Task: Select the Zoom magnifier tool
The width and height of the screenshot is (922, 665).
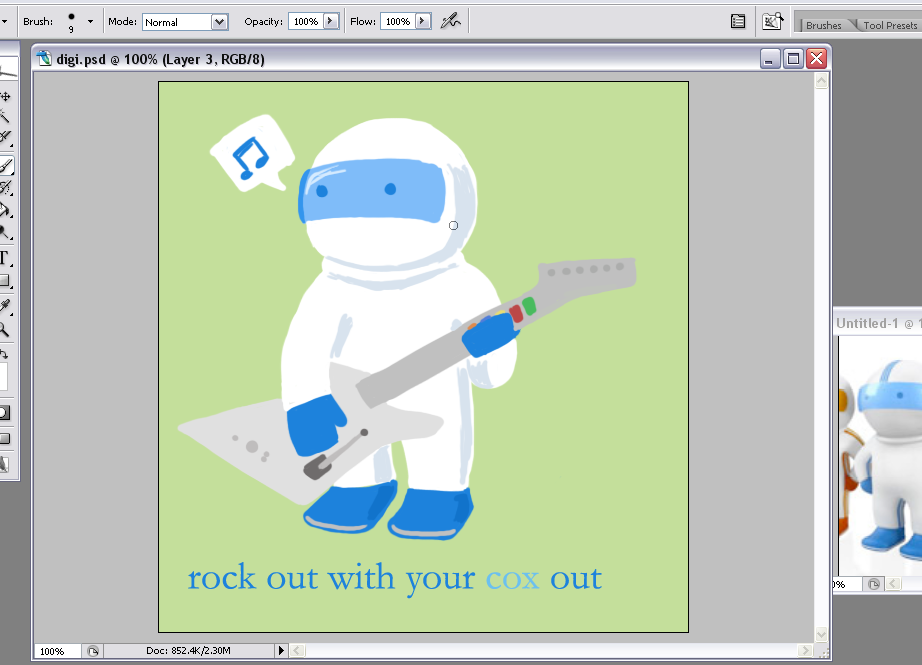Action: pos(5,329)
